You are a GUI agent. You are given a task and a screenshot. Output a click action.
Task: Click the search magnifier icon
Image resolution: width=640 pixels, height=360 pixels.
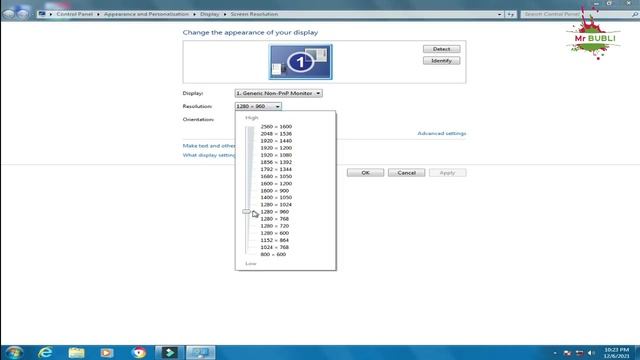[x=635, y=14]
